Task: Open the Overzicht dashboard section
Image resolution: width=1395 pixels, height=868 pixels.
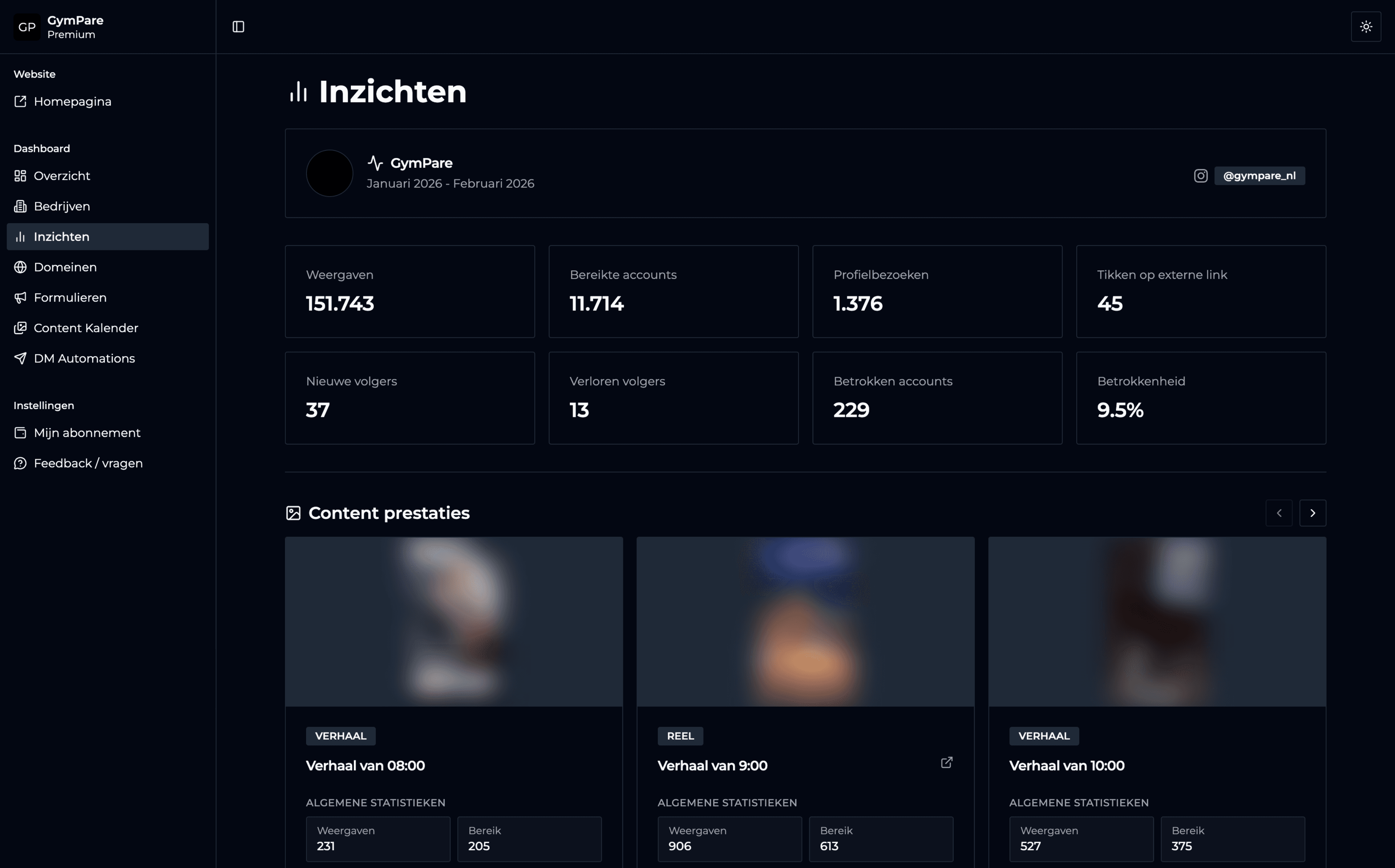Action: click(61, 176)
